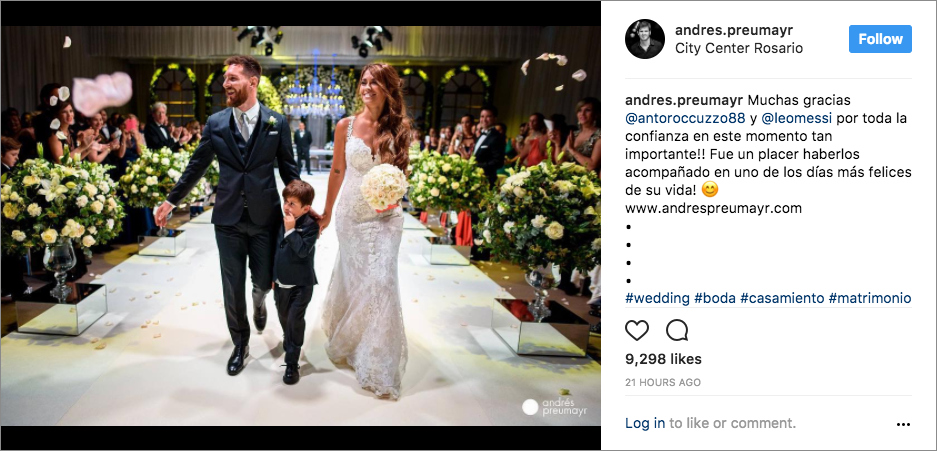The height and width of the screenshot is (451, 937).
Task: Open the #boda hashtag
Action: (x=715, y=298)
